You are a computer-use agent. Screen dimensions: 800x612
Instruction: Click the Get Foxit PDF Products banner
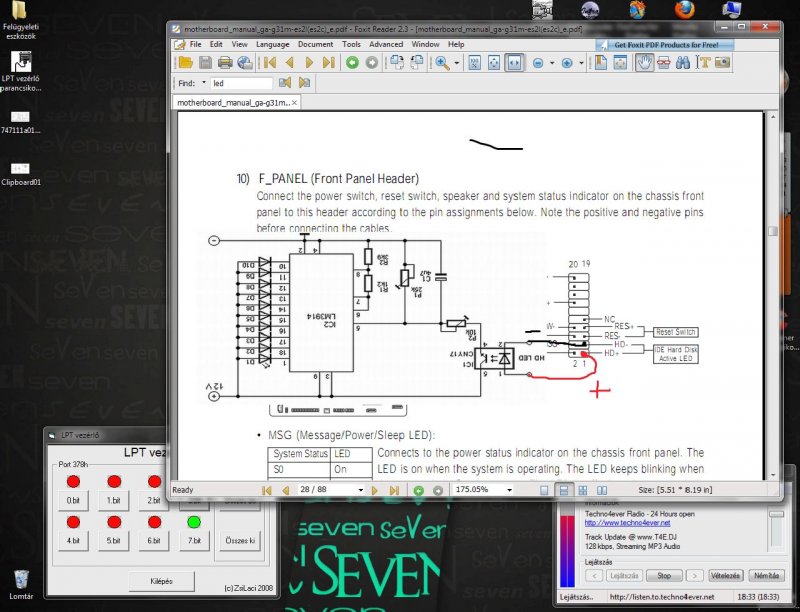tap(665, 45)
